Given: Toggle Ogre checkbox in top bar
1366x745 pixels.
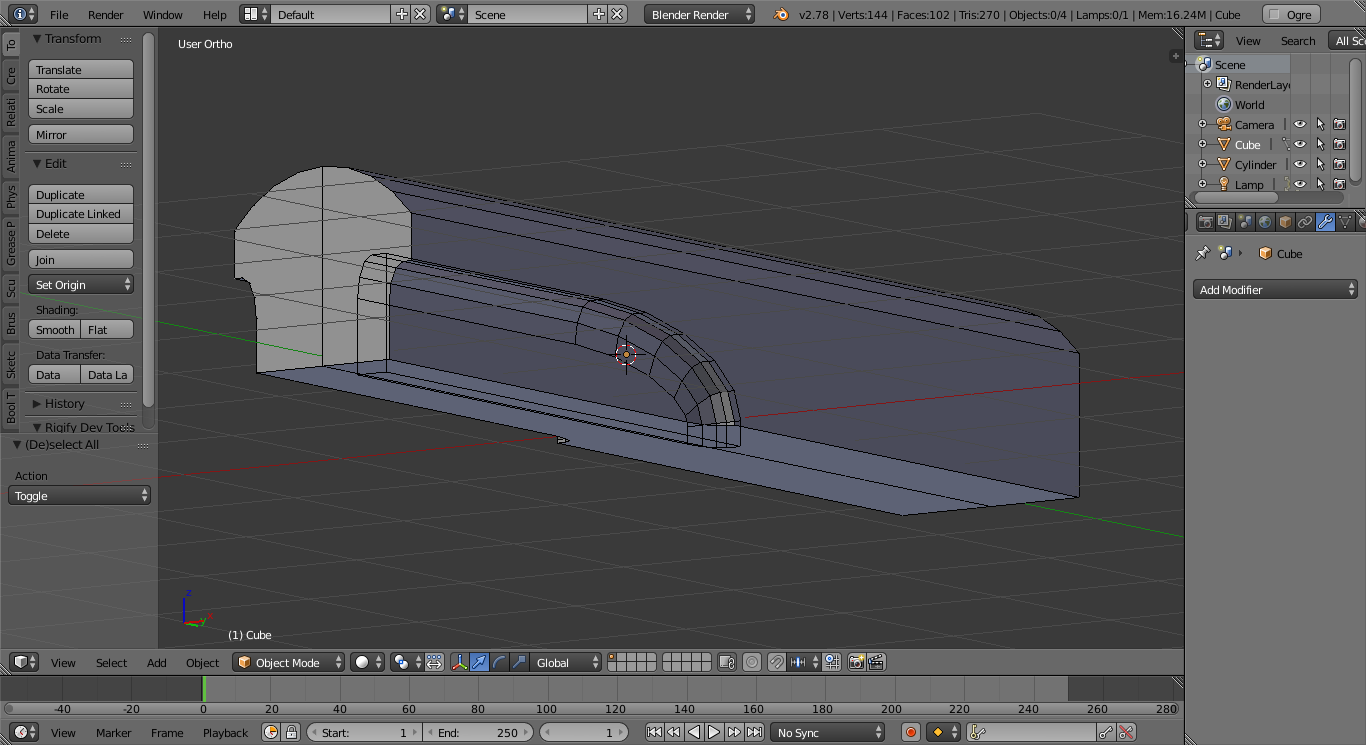Looking at the screenshot, I should pyautogui.click(x=1274, y=15).
